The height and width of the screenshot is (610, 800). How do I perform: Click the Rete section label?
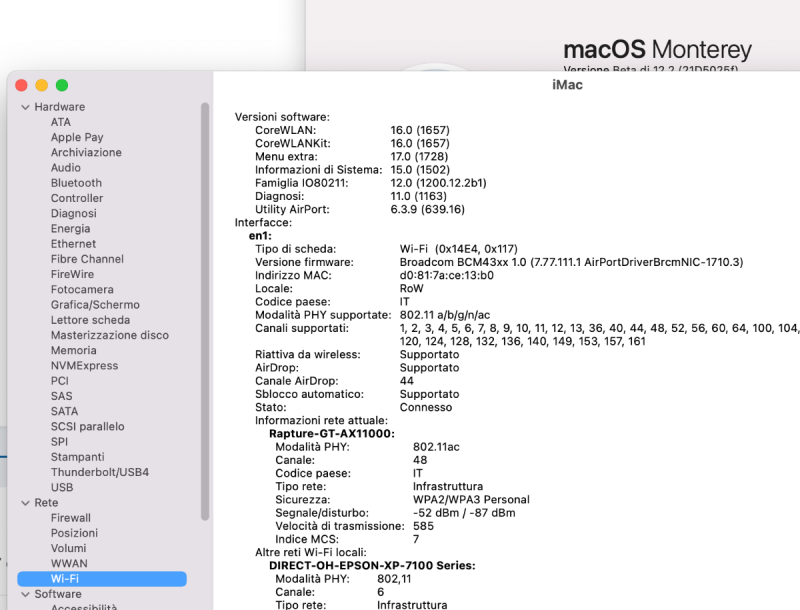pos(46,503)
